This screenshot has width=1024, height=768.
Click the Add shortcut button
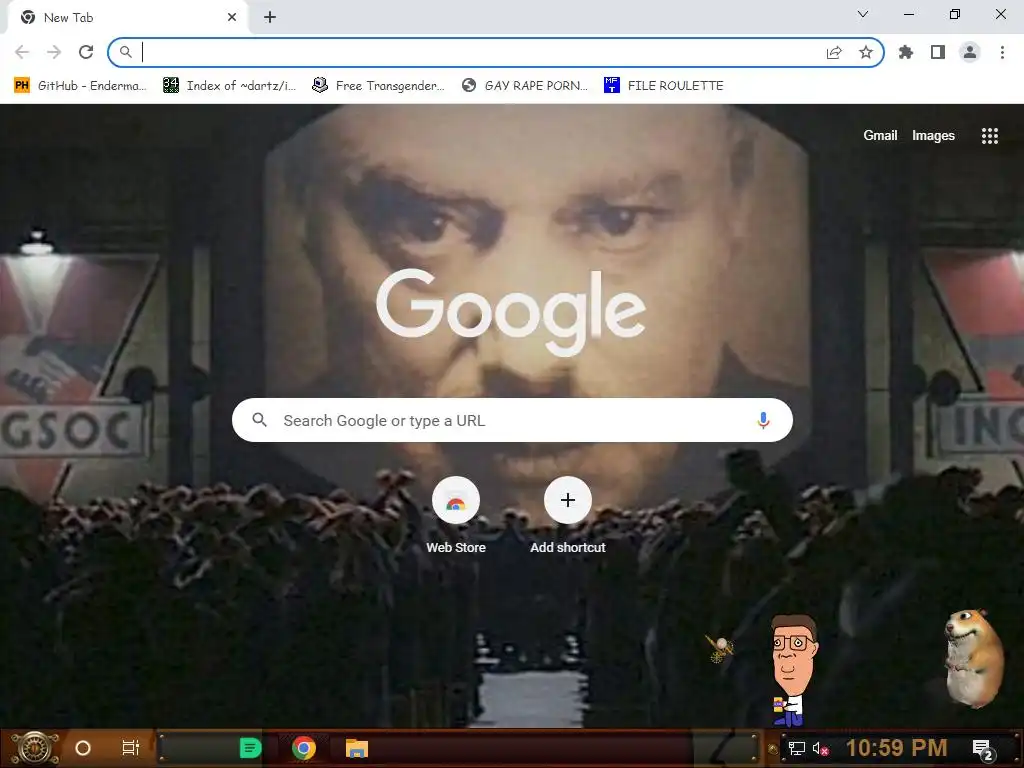click(568, 516)
